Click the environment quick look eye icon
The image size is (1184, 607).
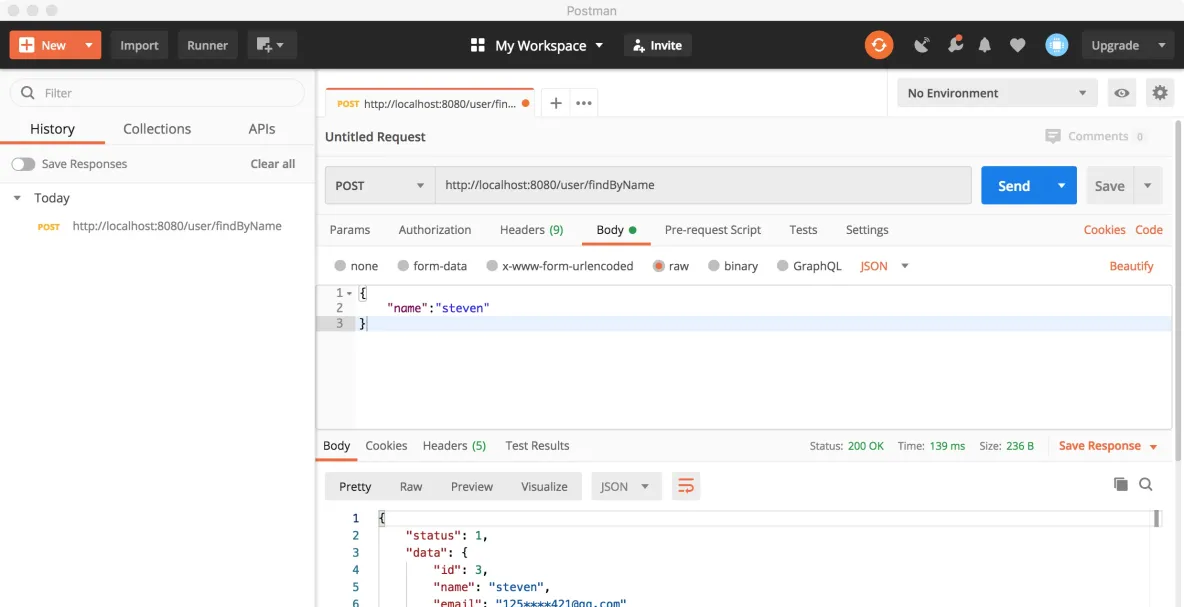coord(1122,93)
